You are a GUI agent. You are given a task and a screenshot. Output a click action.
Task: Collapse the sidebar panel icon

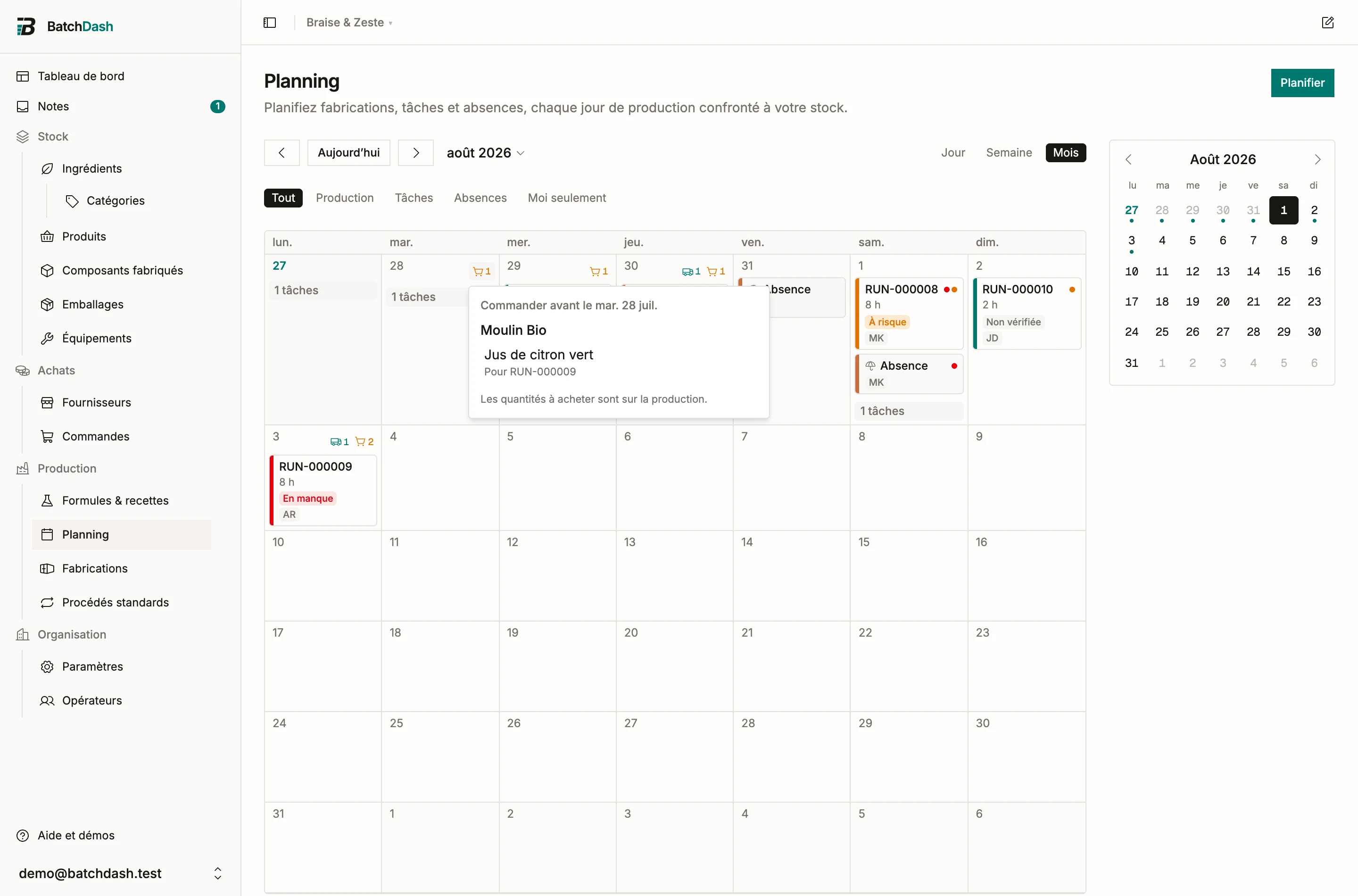pyautogui.click(x=270, y=22)
